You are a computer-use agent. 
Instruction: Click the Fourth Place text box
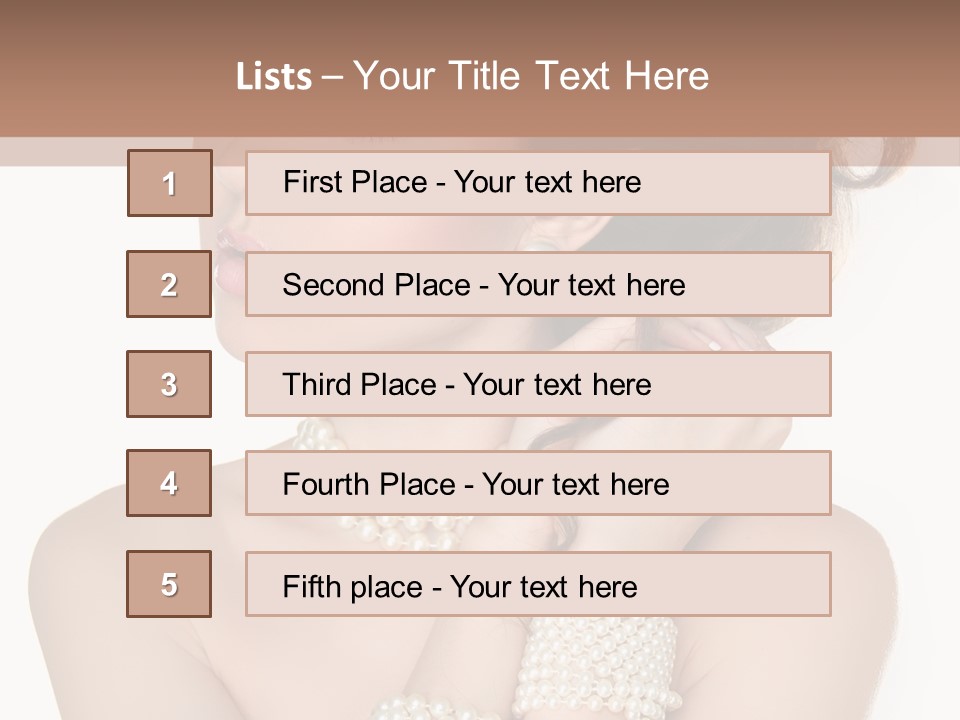[x=538, y=483]
